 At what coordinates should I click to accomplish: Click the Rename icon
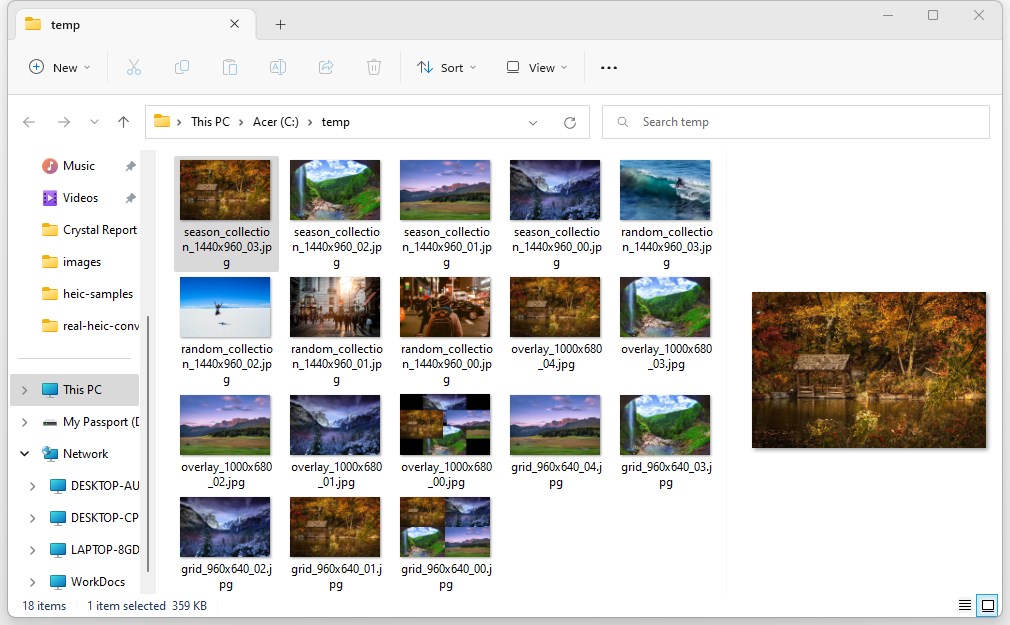(278, 67)
